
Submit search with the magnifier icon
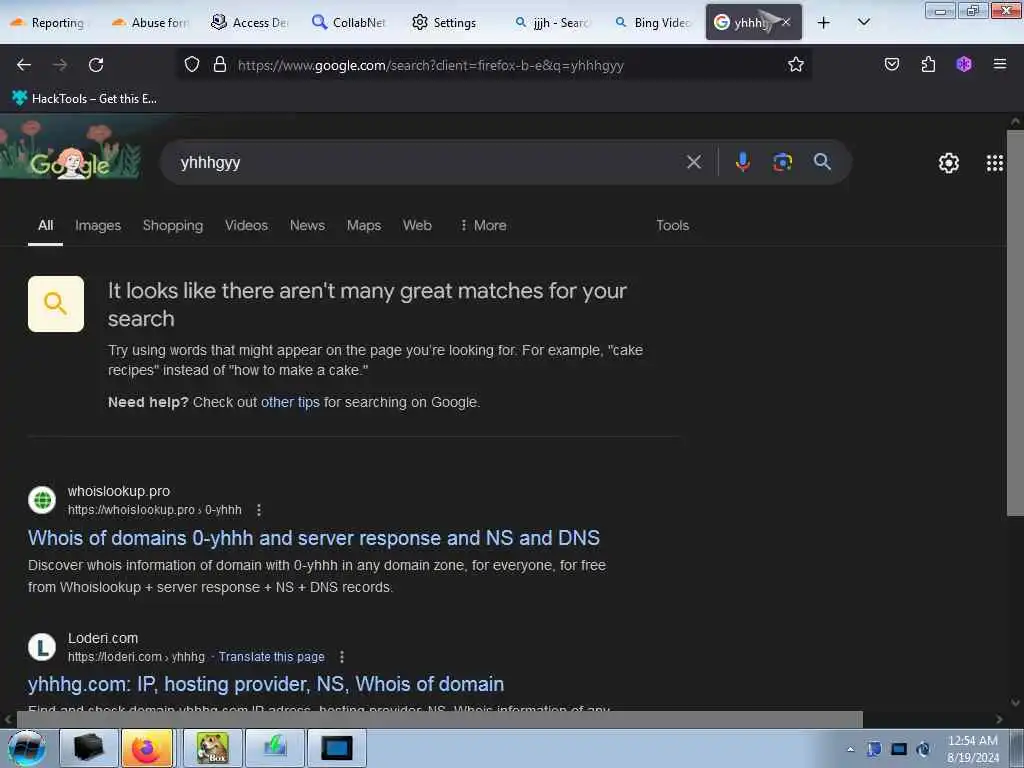(x=822, y=161)
